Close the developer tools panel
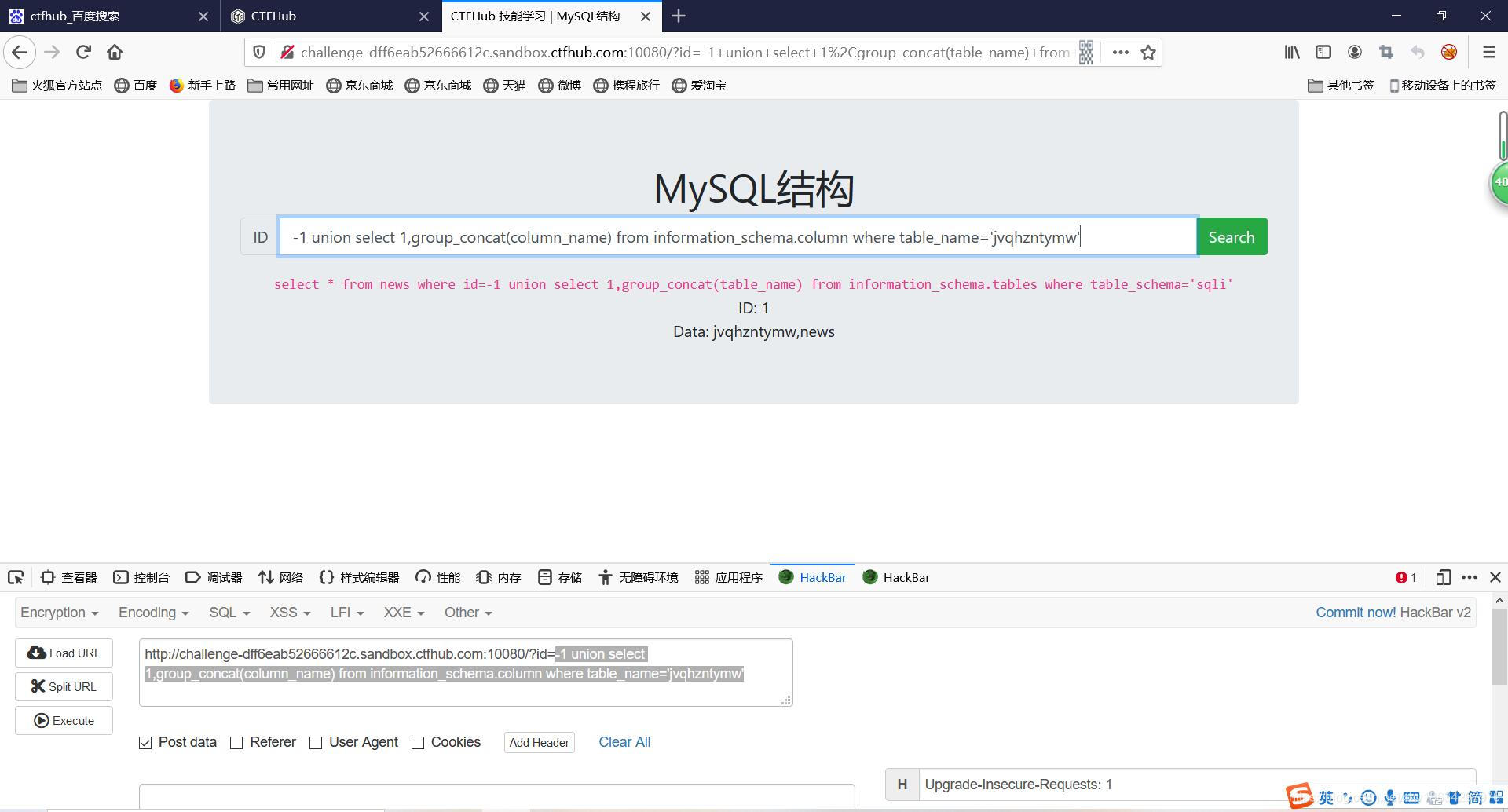This screenshot has height=812, width=1508. [1495, 578]
